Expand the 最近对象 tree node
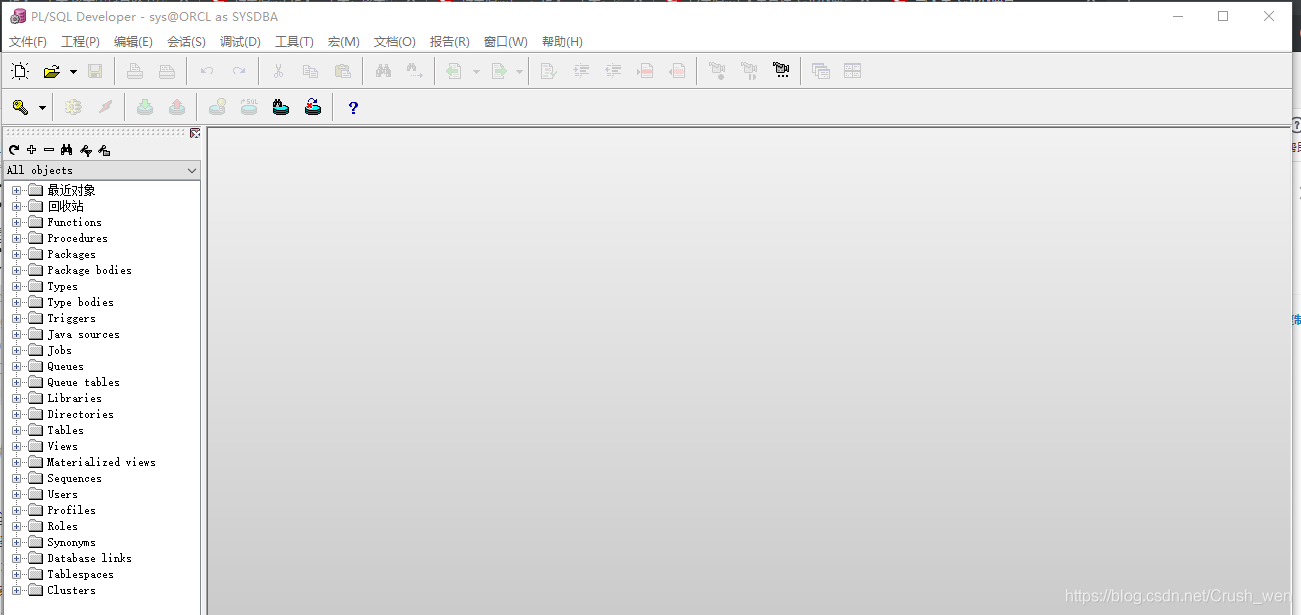1301x615 pixels. [x=16, y=190]
